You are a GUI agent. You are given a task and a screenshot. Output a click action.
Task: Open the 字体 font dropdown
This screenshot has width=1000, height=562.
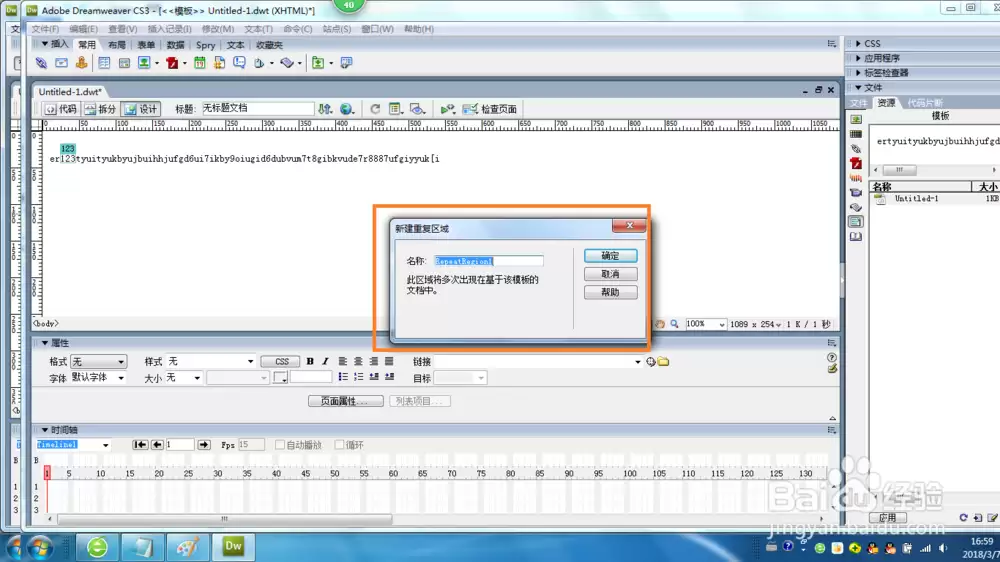click(x=98, y=378)
